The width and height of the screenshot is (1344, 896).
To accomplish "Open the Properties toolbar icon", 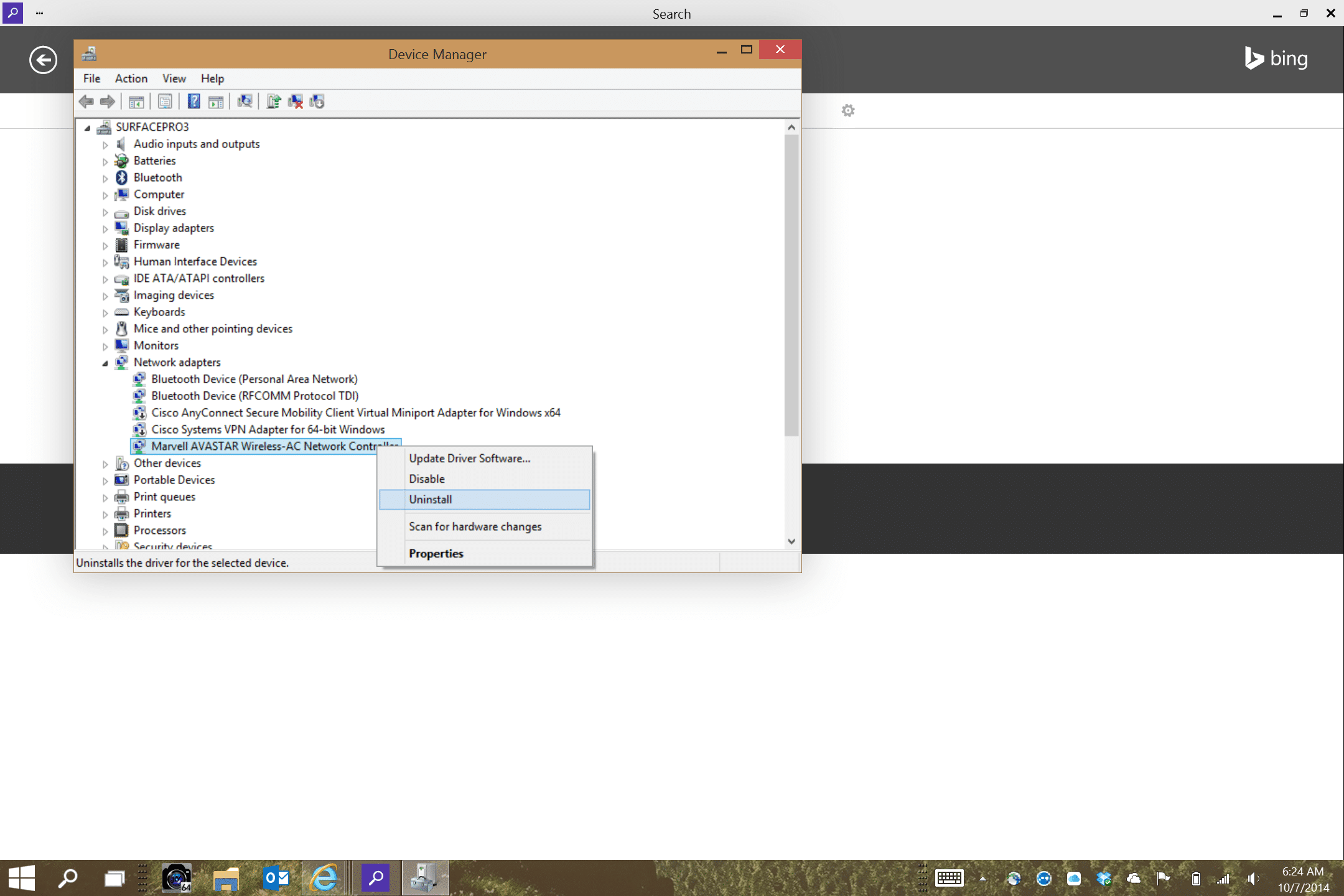I will (x=166, y=101).
